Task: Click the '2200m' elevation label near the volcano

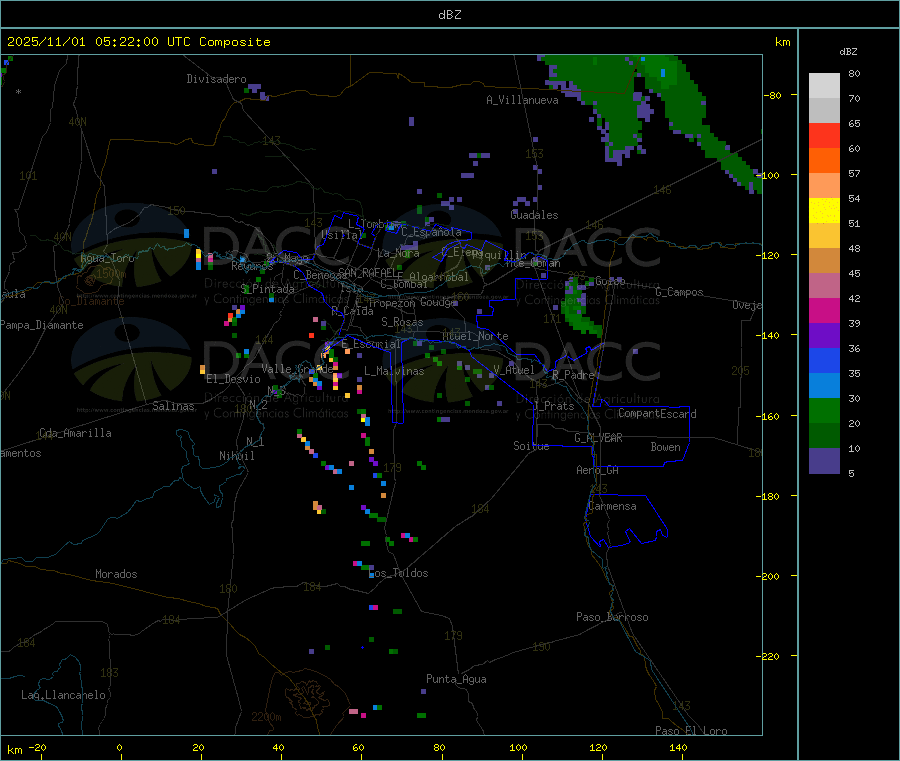Action: [266, 717]
